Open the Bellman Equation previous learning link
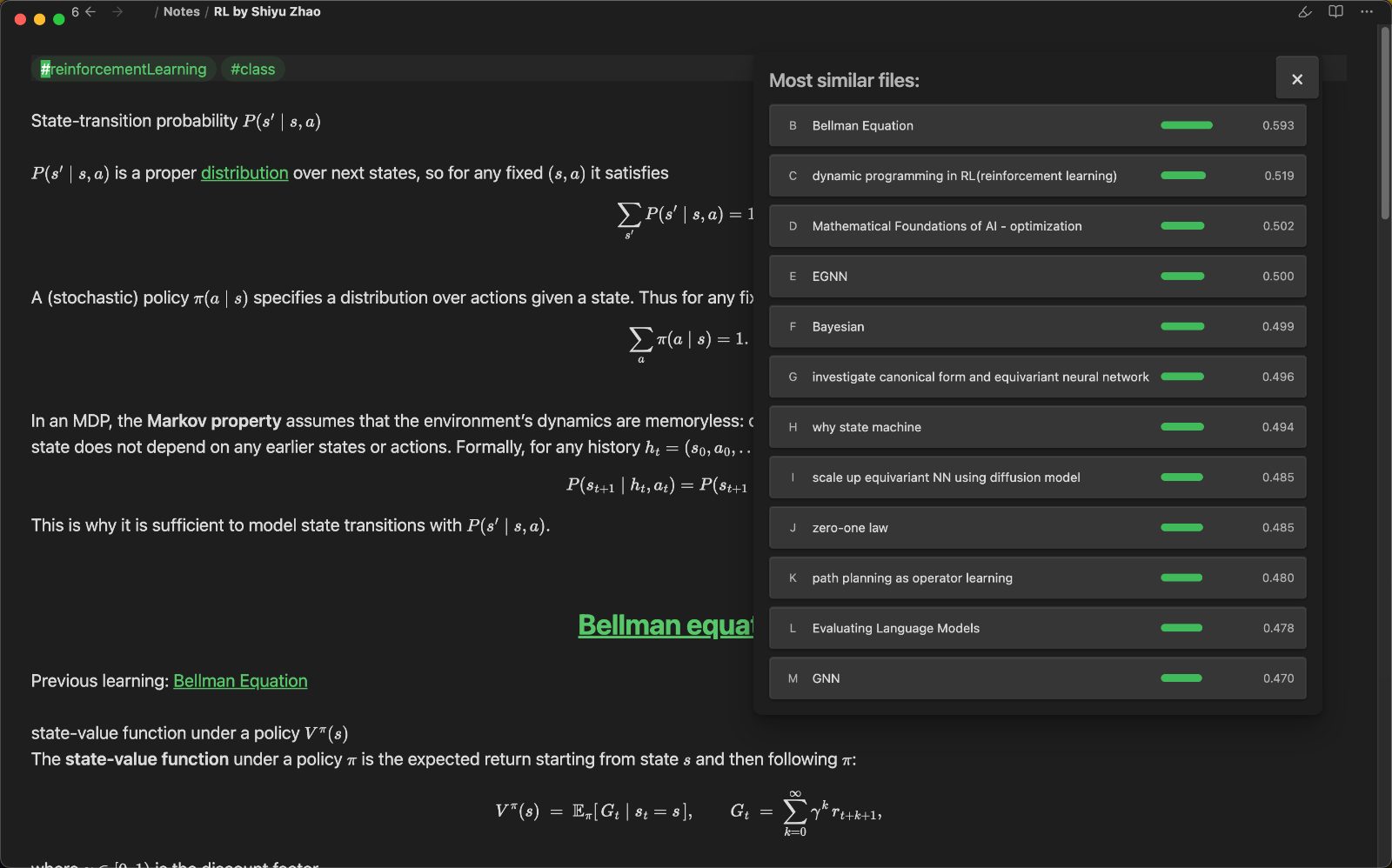1392x868 pixels. [x=240, y=681]
